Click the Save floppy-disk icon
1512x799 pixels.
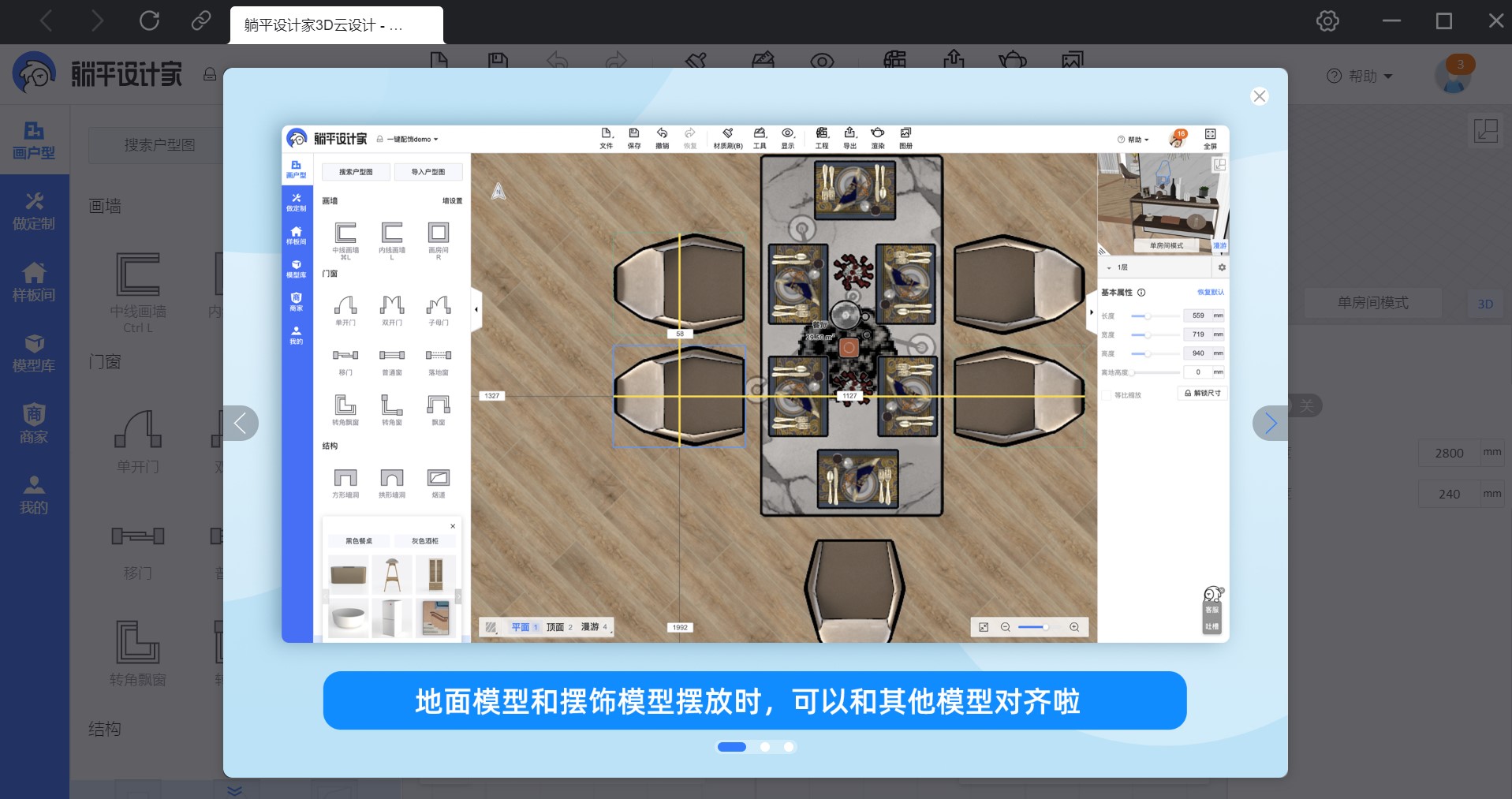(498, 60)
